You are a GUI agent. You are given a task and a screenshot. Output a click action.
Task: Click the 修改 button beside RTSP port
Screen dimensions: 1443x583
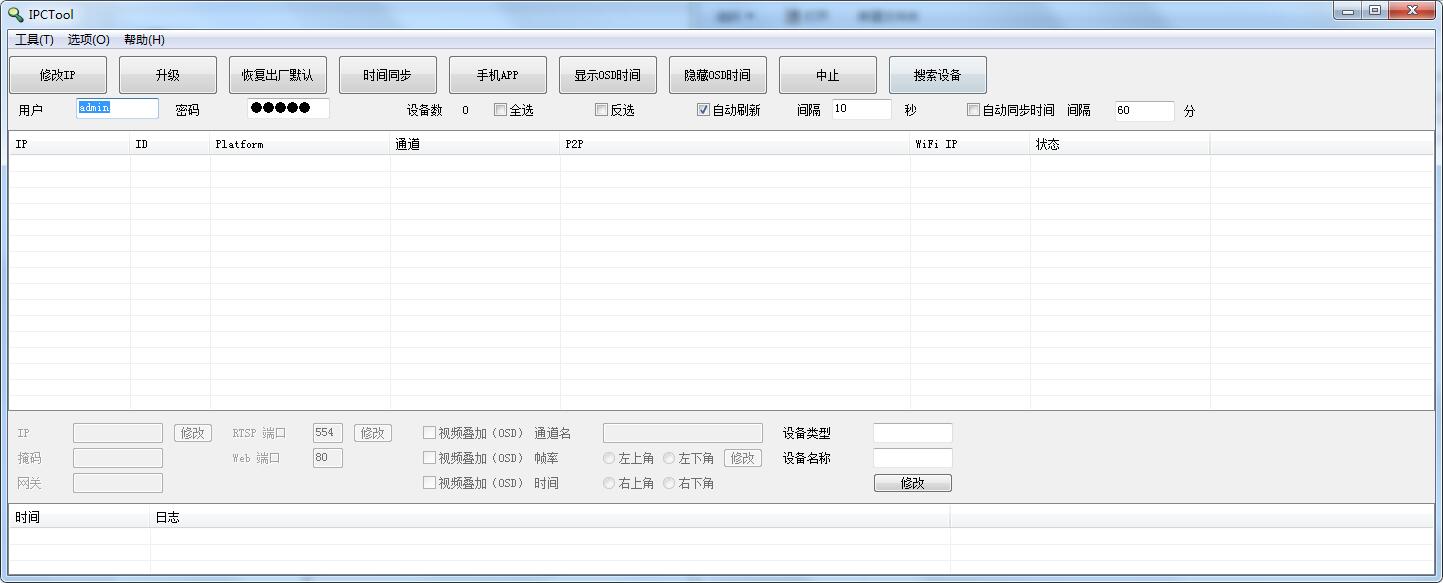[x=373, y=433]
